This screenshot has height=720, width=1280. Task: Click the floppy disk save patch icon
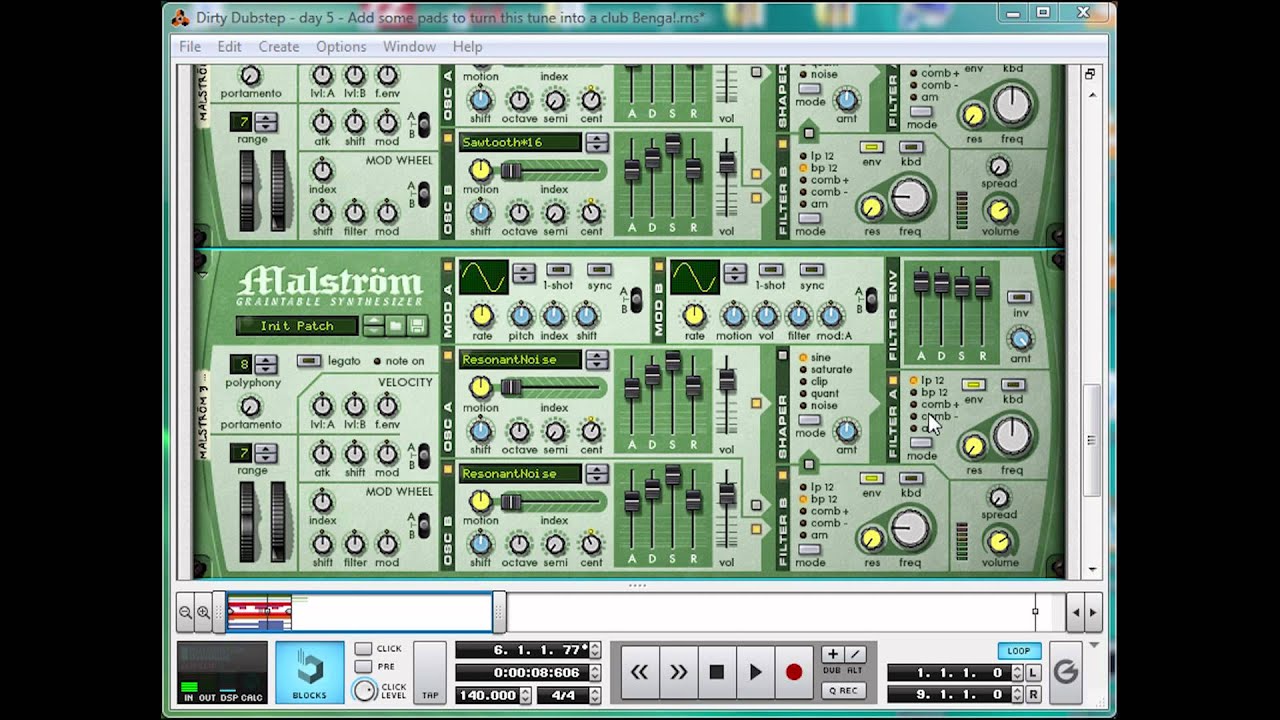(417, 326)
